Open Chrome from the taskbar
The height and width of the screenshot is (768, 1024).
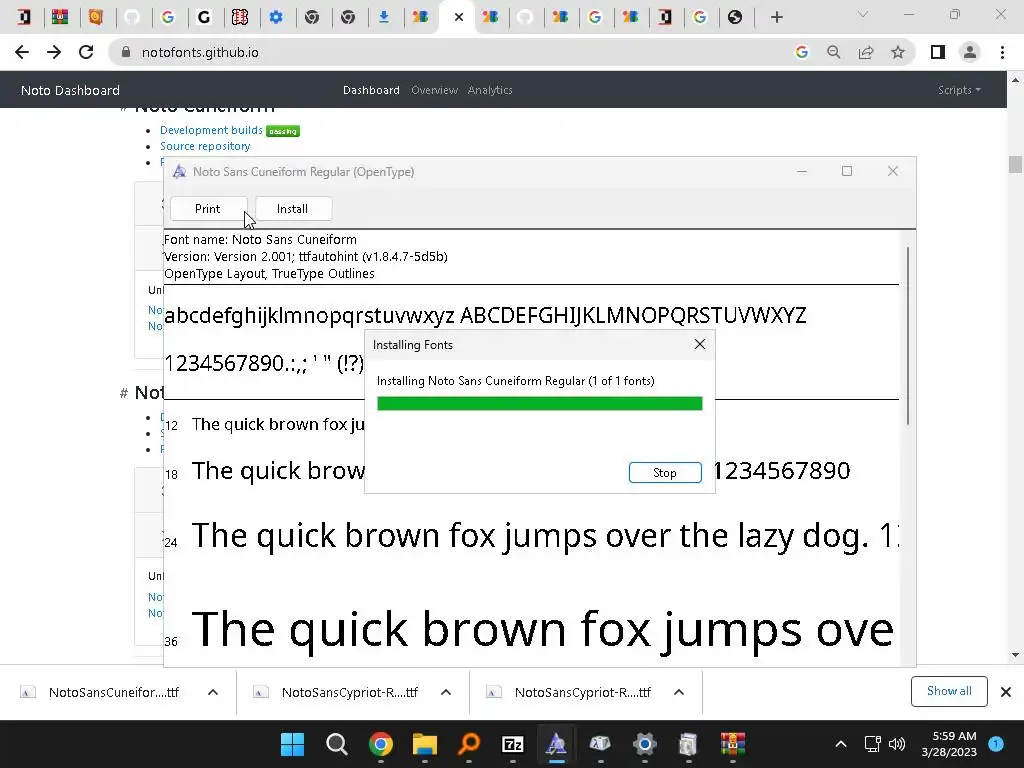coord(381,744)
